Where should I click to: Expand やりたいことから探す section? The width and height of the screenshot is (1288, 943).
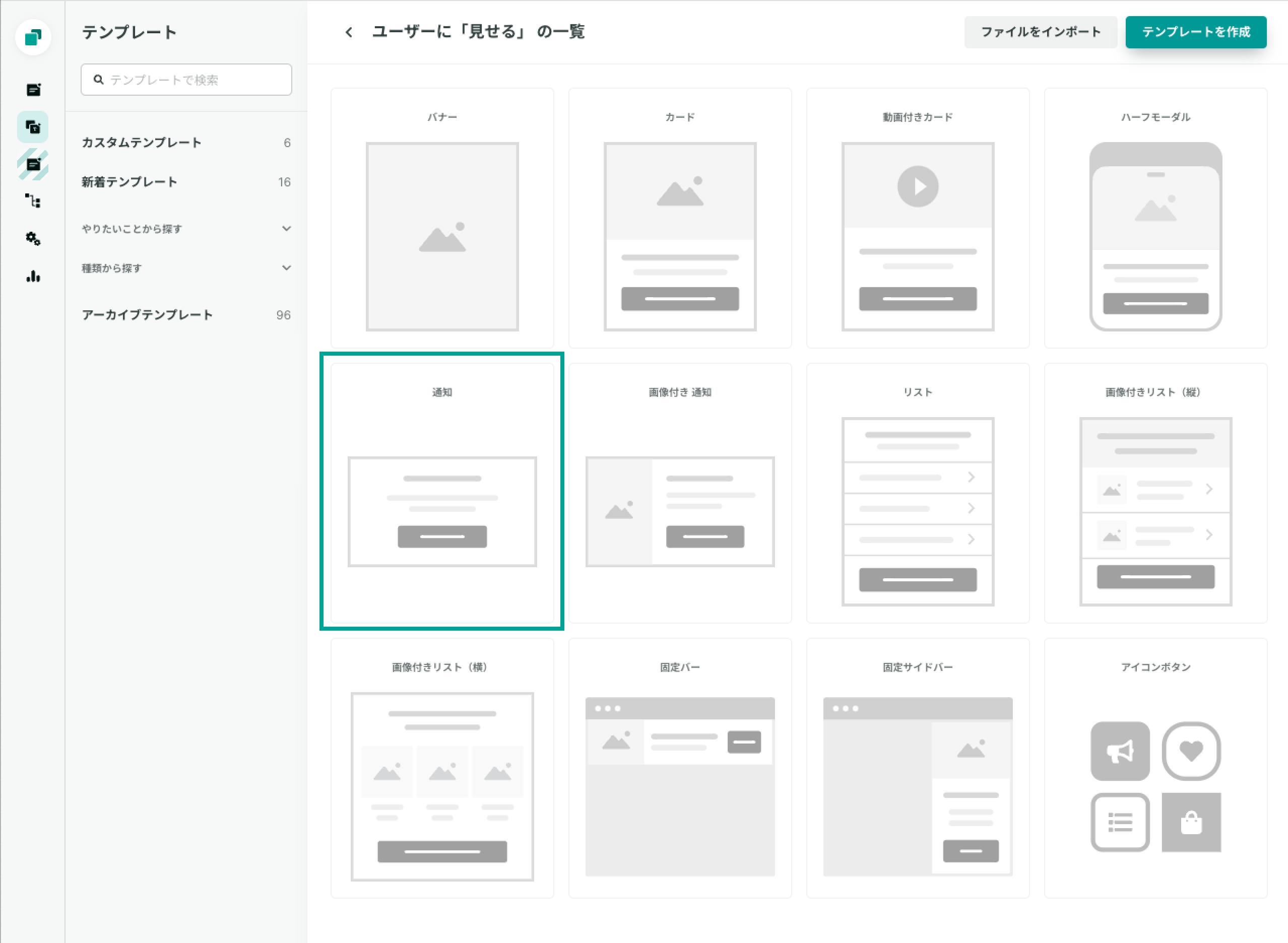[186, 229]
